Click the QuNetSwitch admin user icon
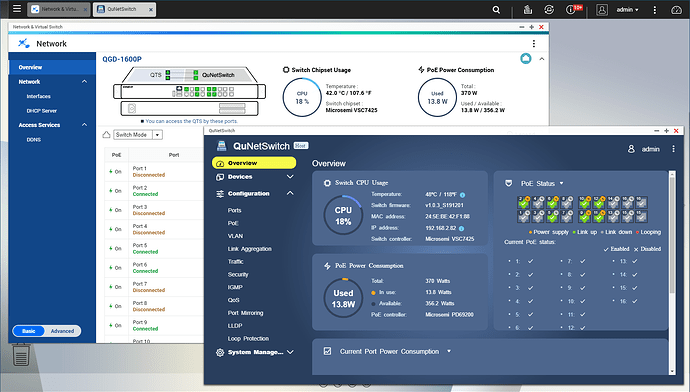690x392 pixels. 631,149
